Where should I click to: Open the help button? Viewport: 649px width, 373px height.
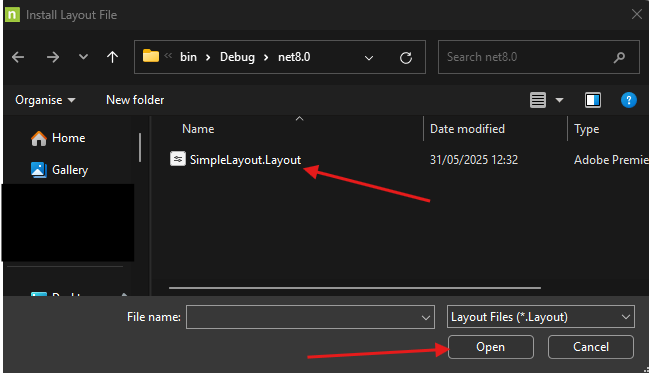628,100
